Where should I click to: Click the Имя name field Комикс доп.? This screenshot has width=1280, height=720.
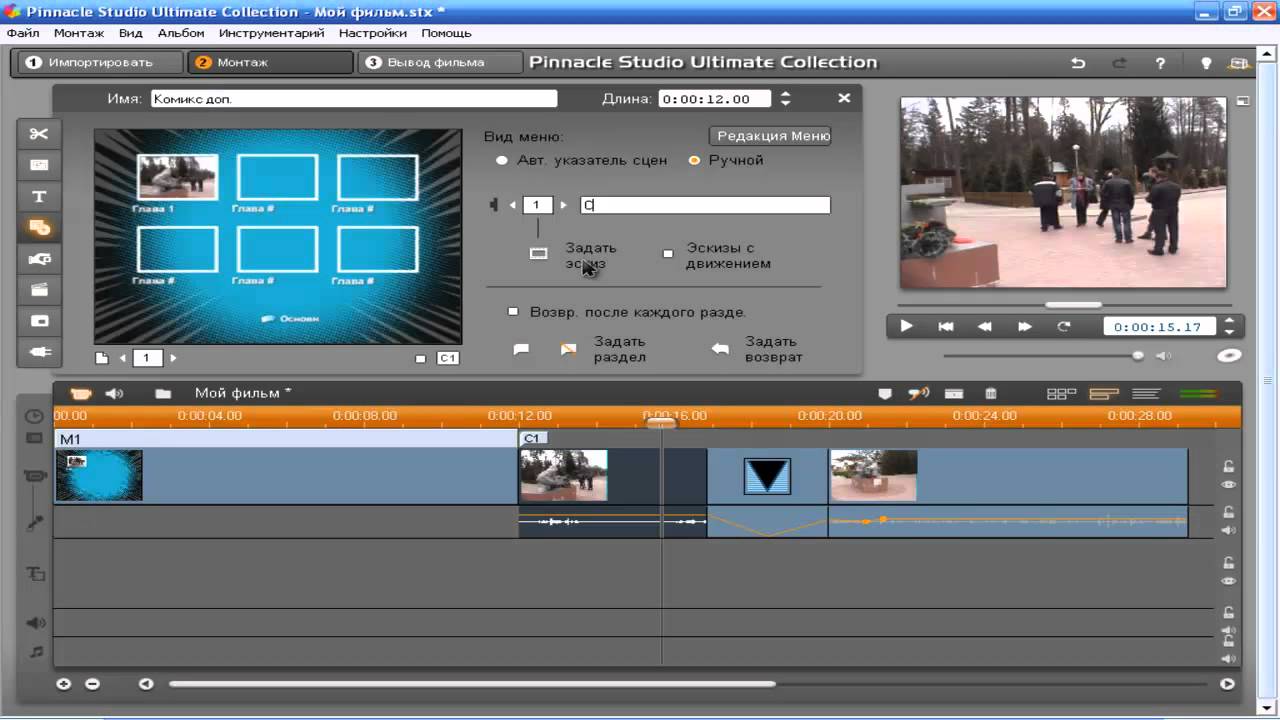(354, 99)
